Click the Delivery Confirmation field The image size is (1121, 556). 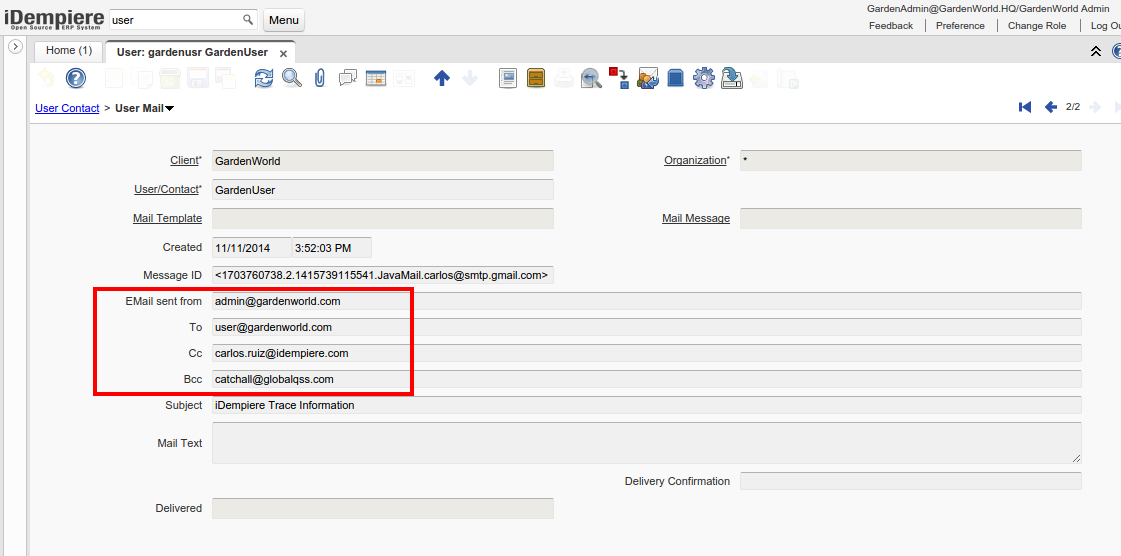tap(911, 481)
